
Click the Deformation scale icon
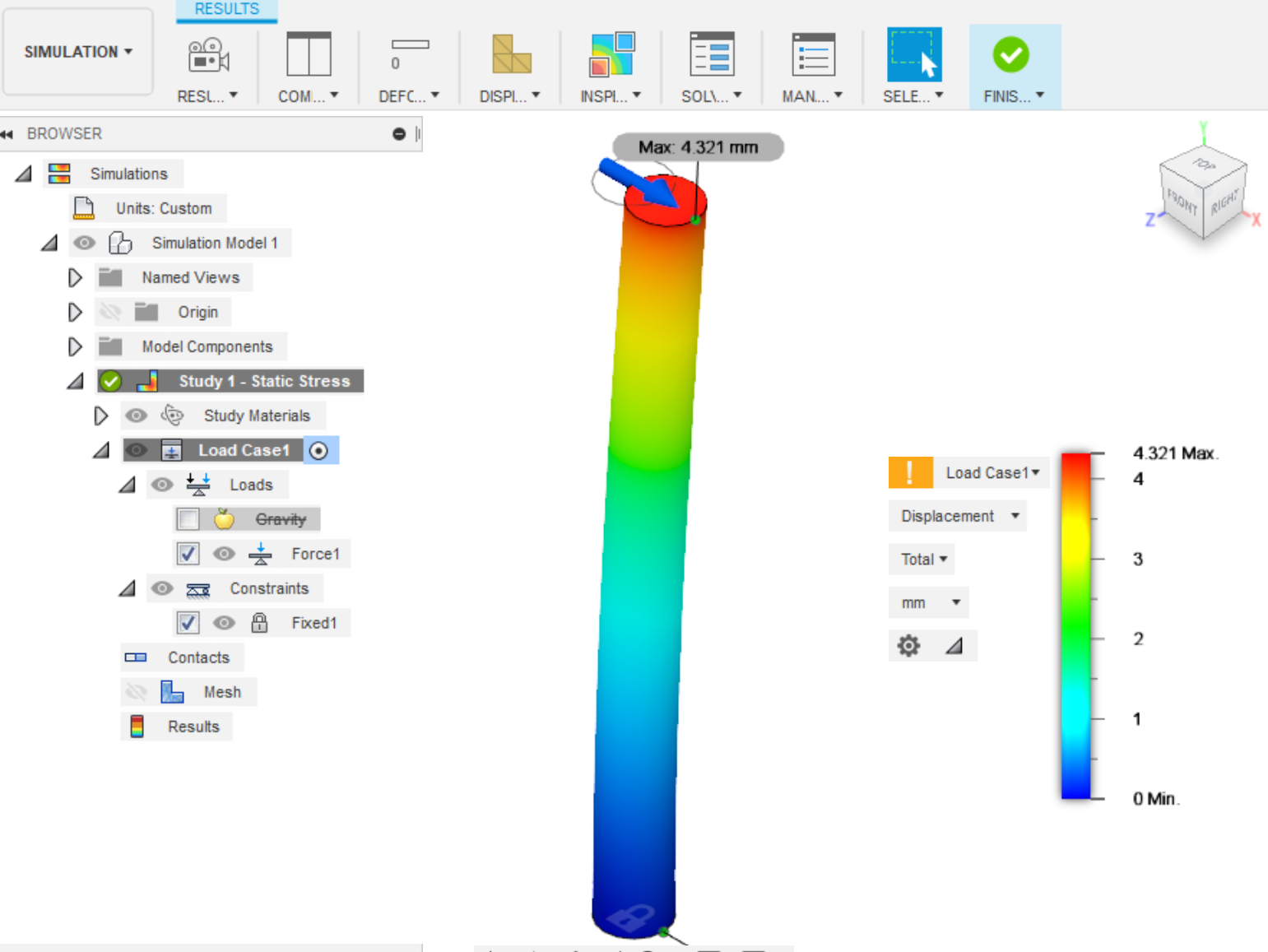(409, 54)
